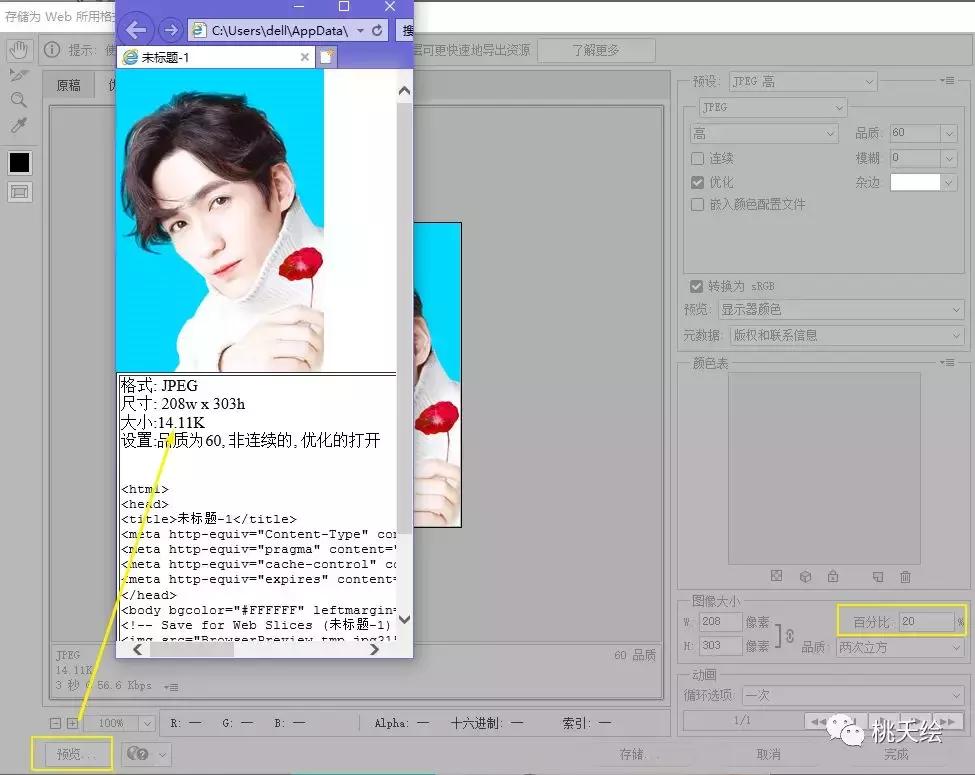Uncheck the 转换为 sRGB option
Viewport: 975px width, 775px height.
[696, 285]
